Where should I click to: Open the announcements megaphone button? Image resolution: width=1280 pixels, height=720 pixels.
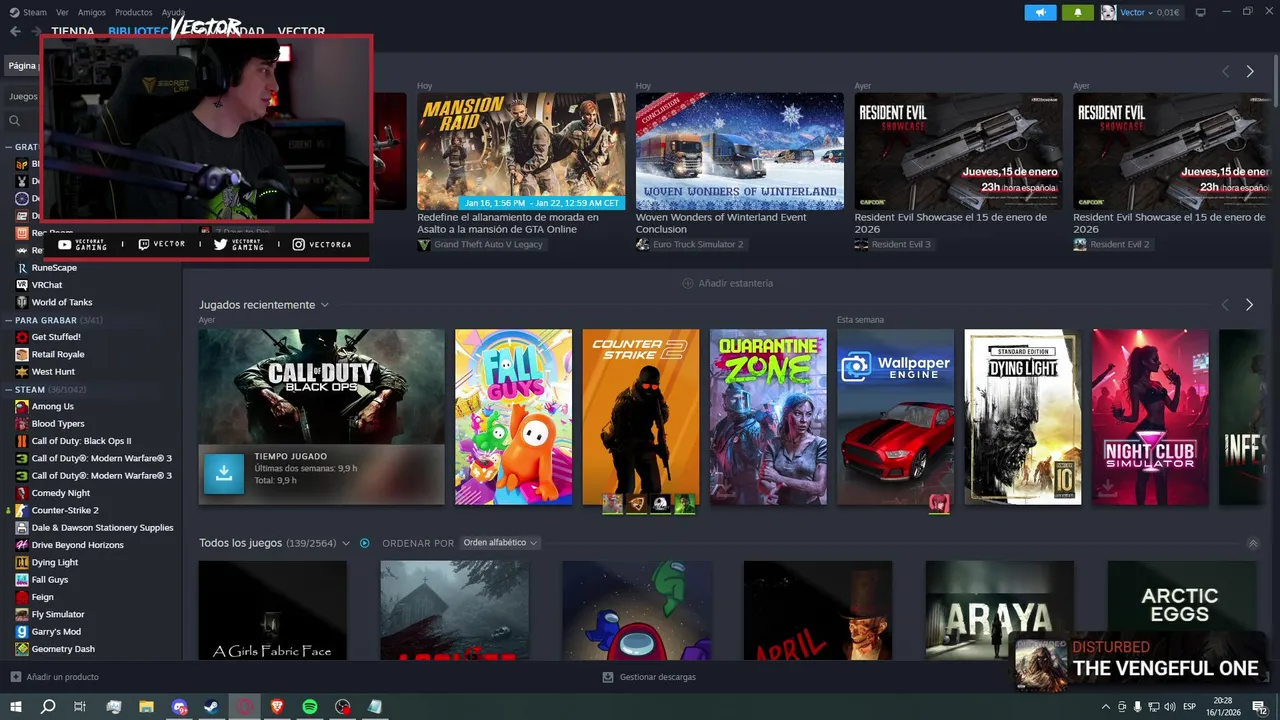(x=1040, y=12)
